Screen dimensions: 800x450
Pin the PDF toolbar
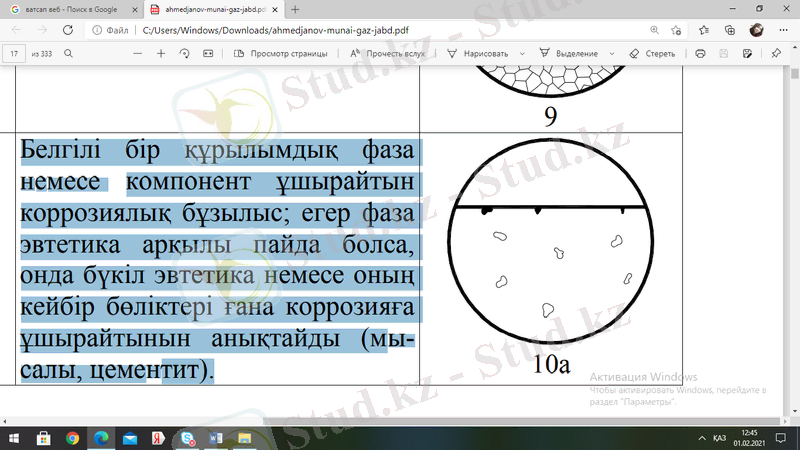(x=776, y=54)
